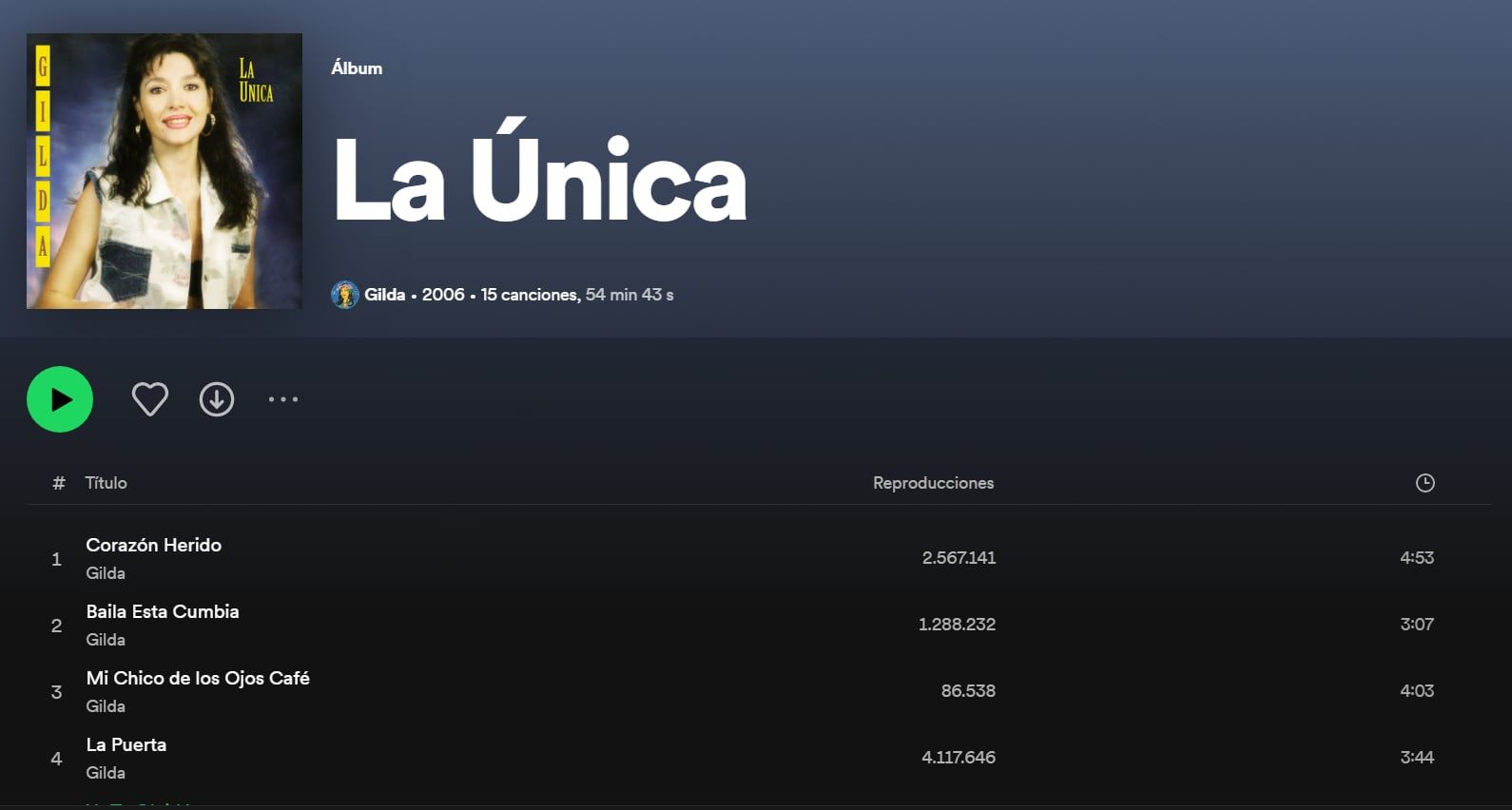Save album with the heart icon
Viewport: 1512px width, 810px height.
150,399
